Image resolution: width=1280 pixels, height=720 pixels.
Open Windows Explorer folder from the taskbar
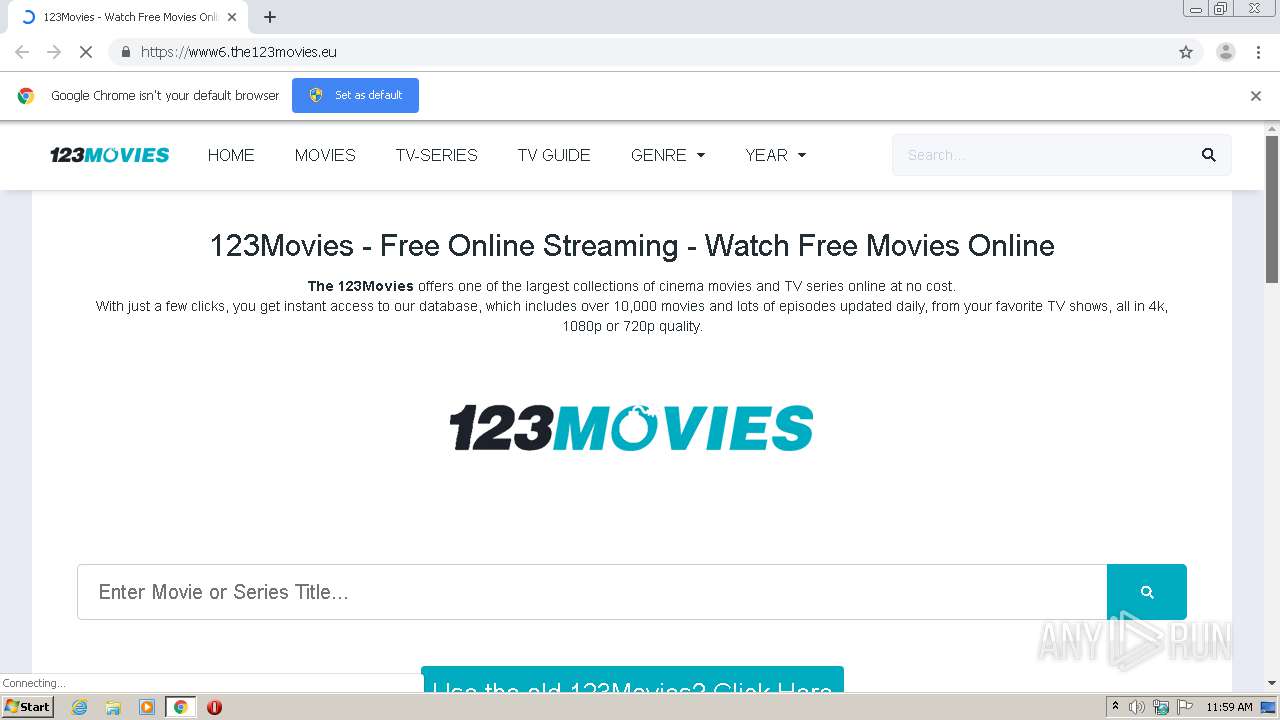113,707
